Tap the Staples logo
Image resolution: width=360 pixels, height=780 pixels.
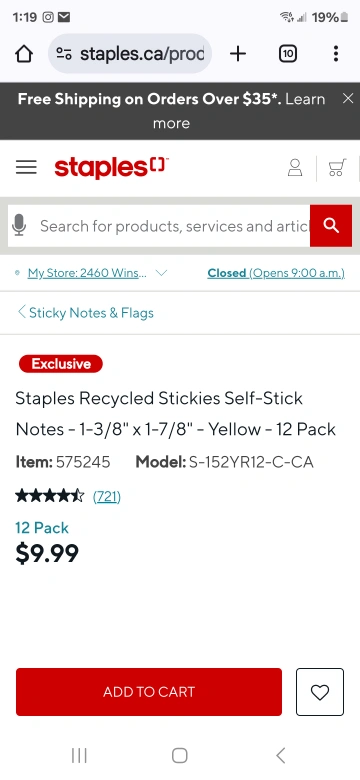[111, 168]
